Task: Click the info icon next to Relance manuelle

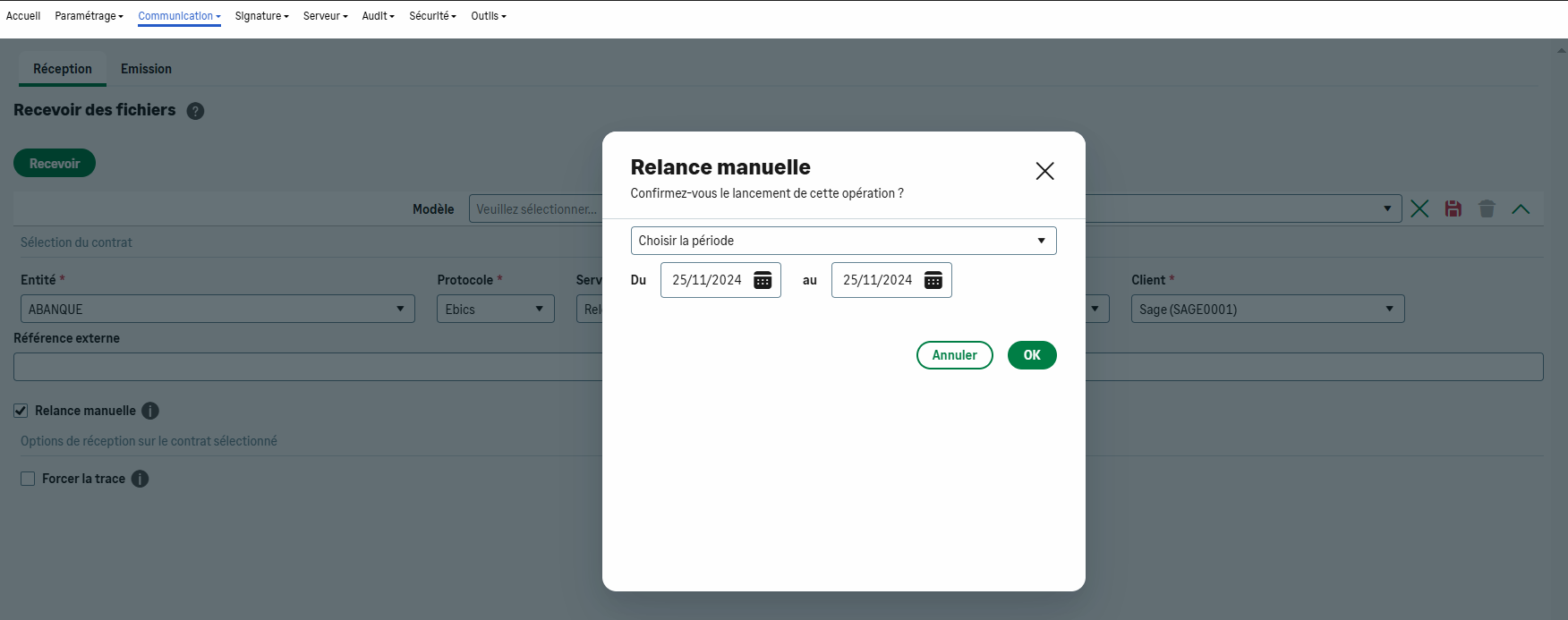Action: [x=150, y=411]
